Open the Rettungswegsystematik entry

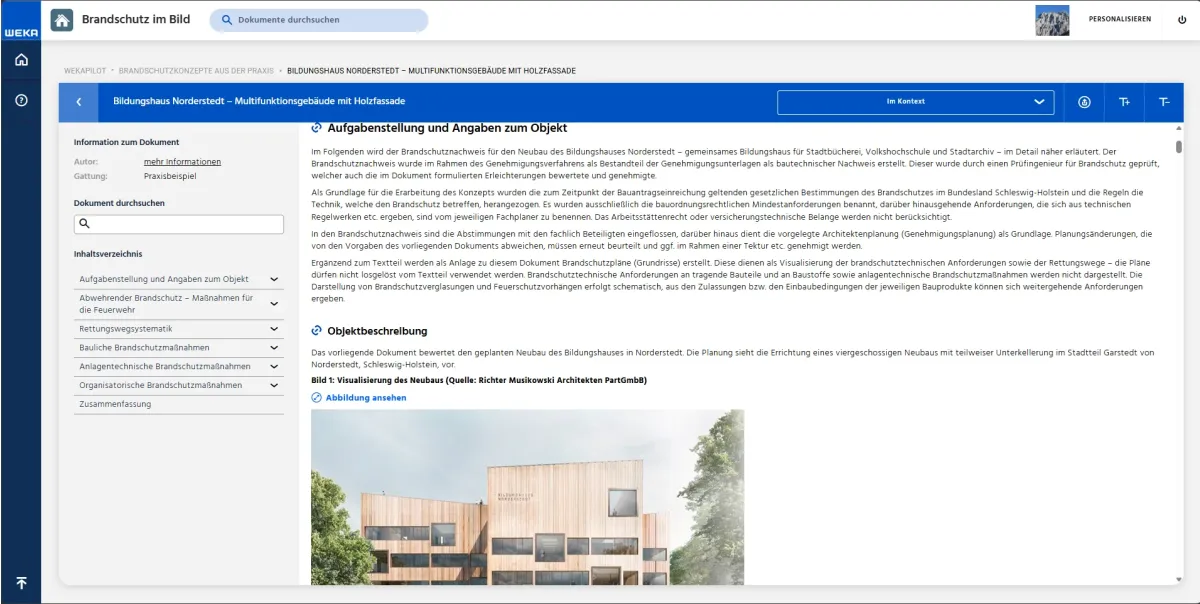[x=126, y=329]
